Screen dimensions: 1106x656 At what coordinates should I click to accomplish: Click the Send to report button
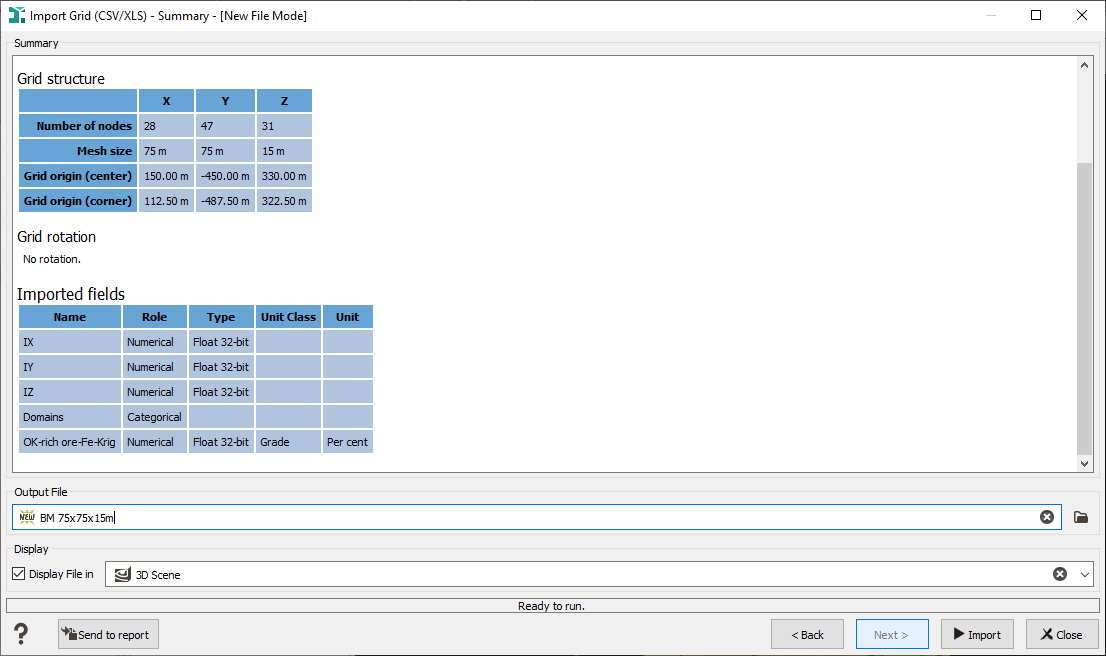tap(108, 634)
